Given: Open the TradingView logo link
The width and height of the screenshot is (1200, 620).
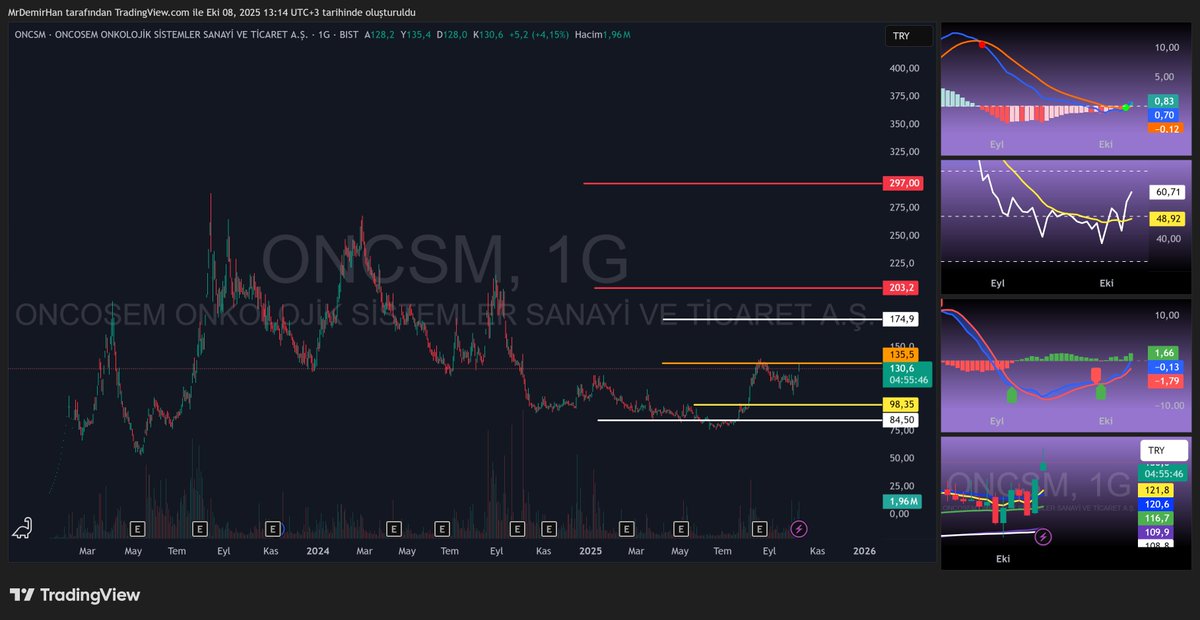Looking at the screenshot, I should [74, 595].
